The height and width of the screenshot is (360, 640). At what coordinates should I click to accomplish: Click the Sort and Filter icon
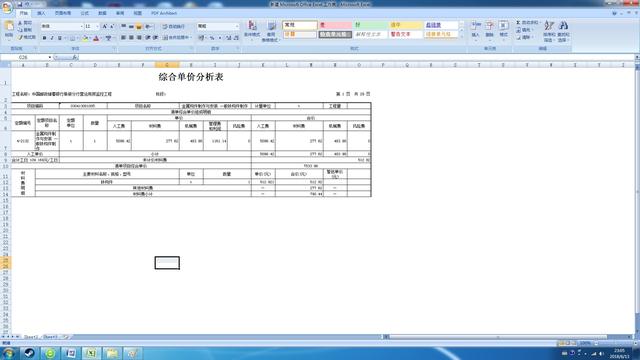(549, 31)
